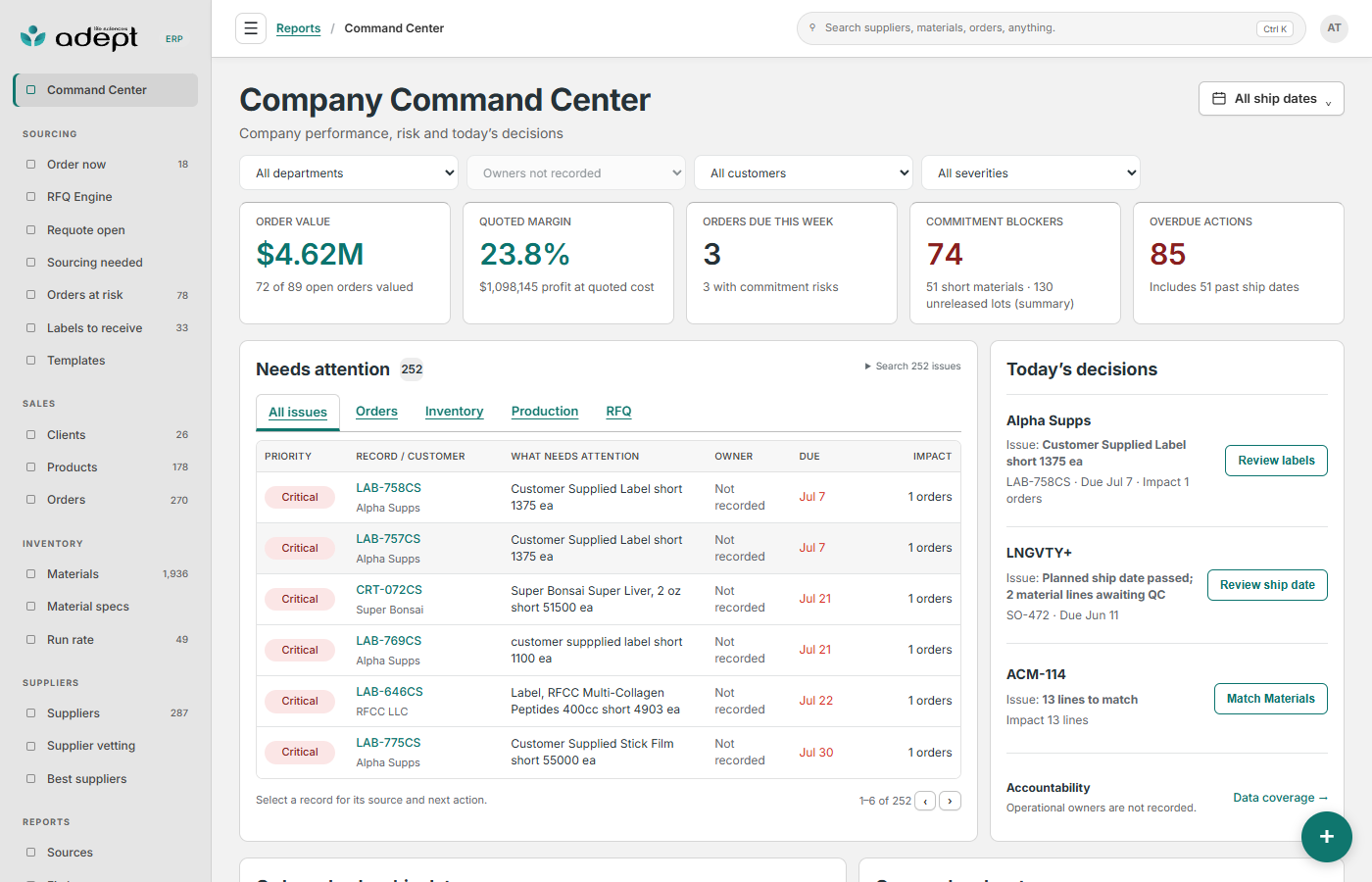Open the AT user avatar menu

coord(1334,28)
